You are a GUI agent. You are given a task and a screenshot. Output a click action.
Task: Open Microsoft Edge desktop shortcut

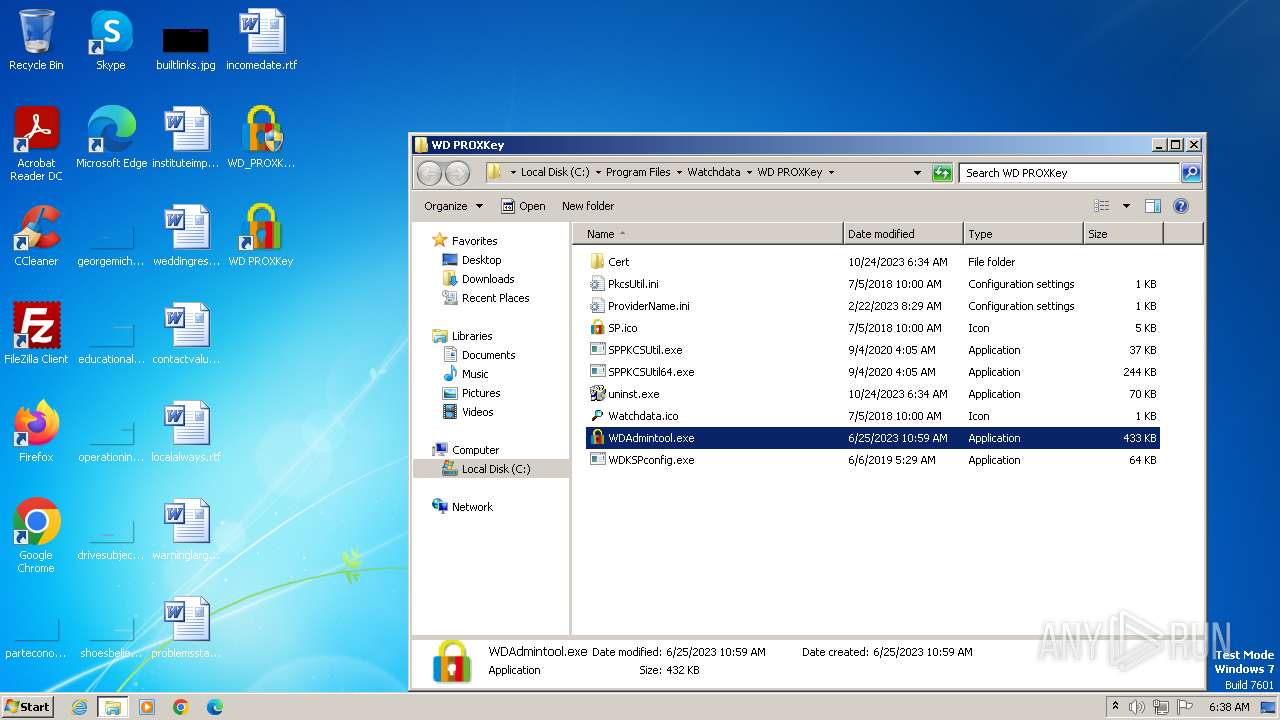111,138
